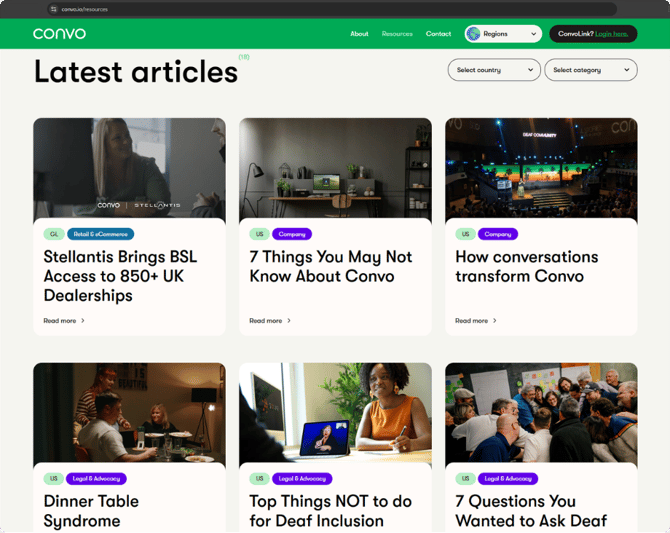Click the article count beside Latest articles

tap(244, 57)
